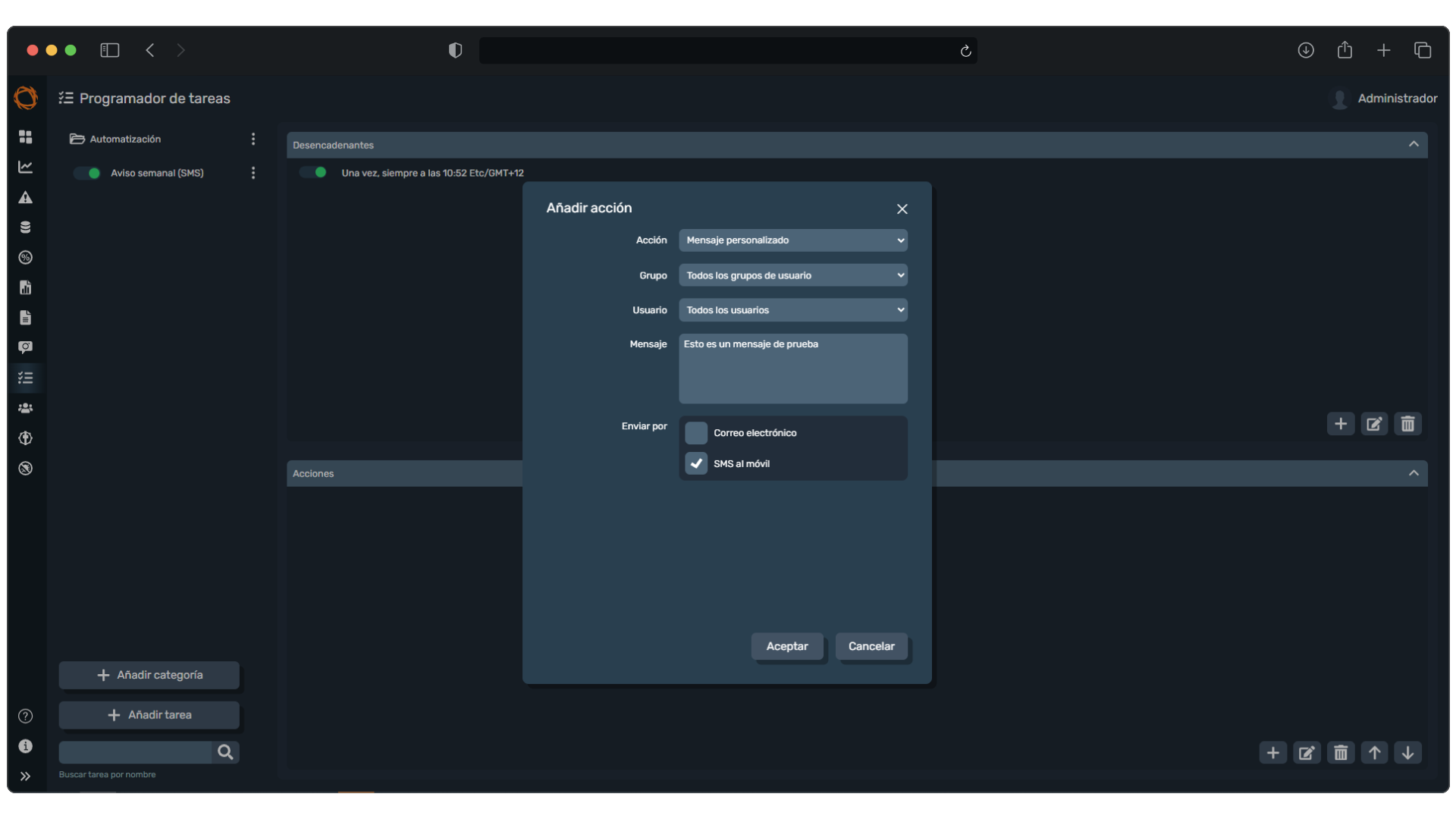The height and width of the screenshot is (819, 1456).
Task: Open the Usuario dropdown
Action: click(x=792, y=310)
